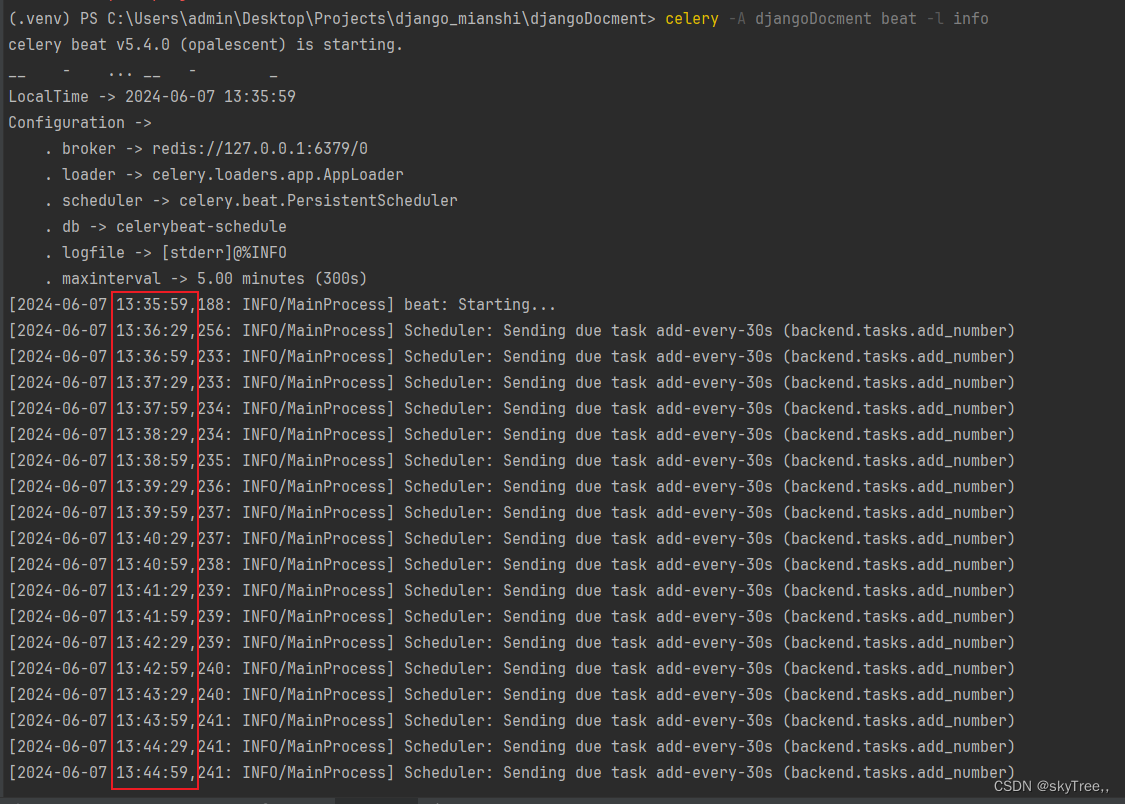
Task: Click the 'db -> celerybeat-schedule' line
Action: (x=166, y=227)
